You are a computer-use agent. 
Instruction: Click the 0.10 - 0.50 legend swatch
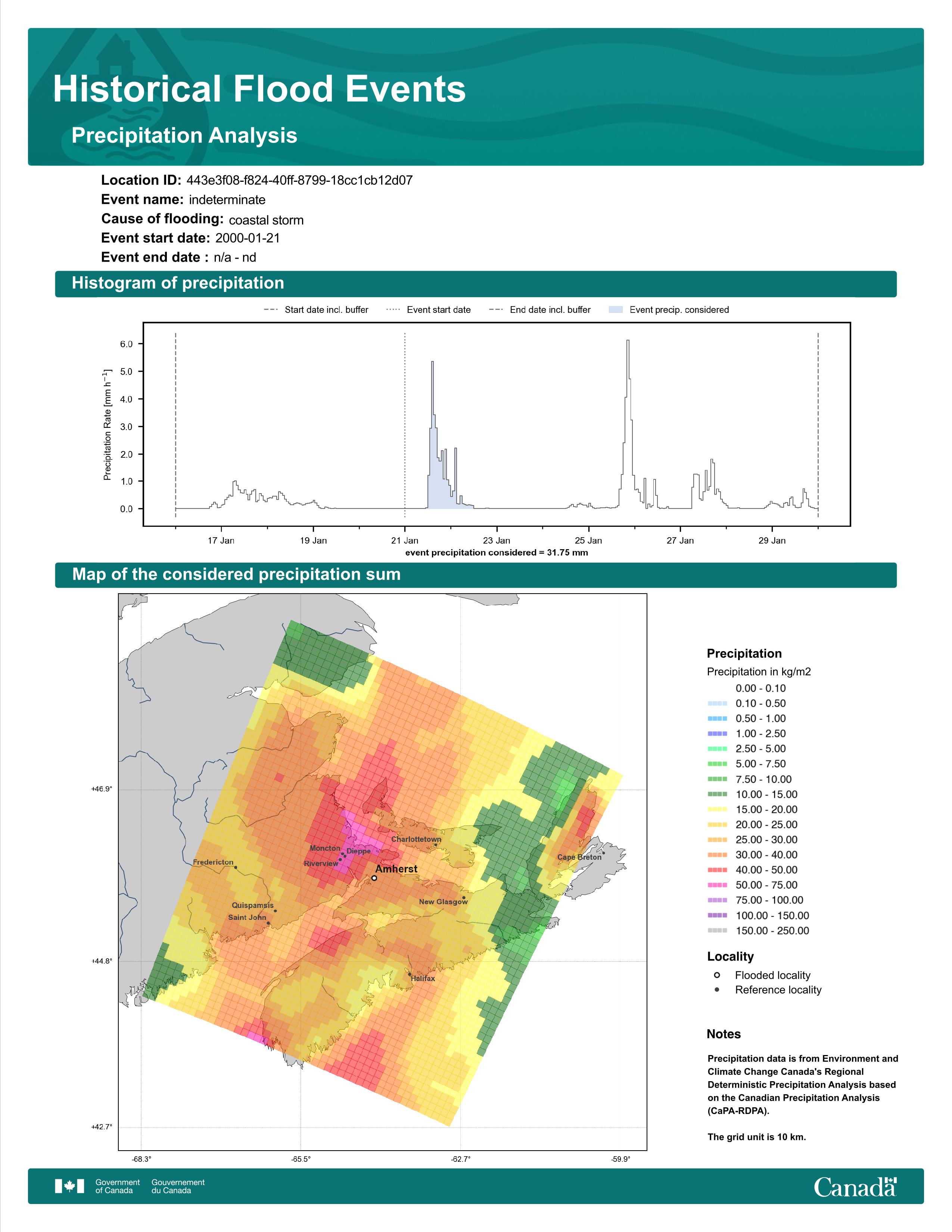click(717, 703)
